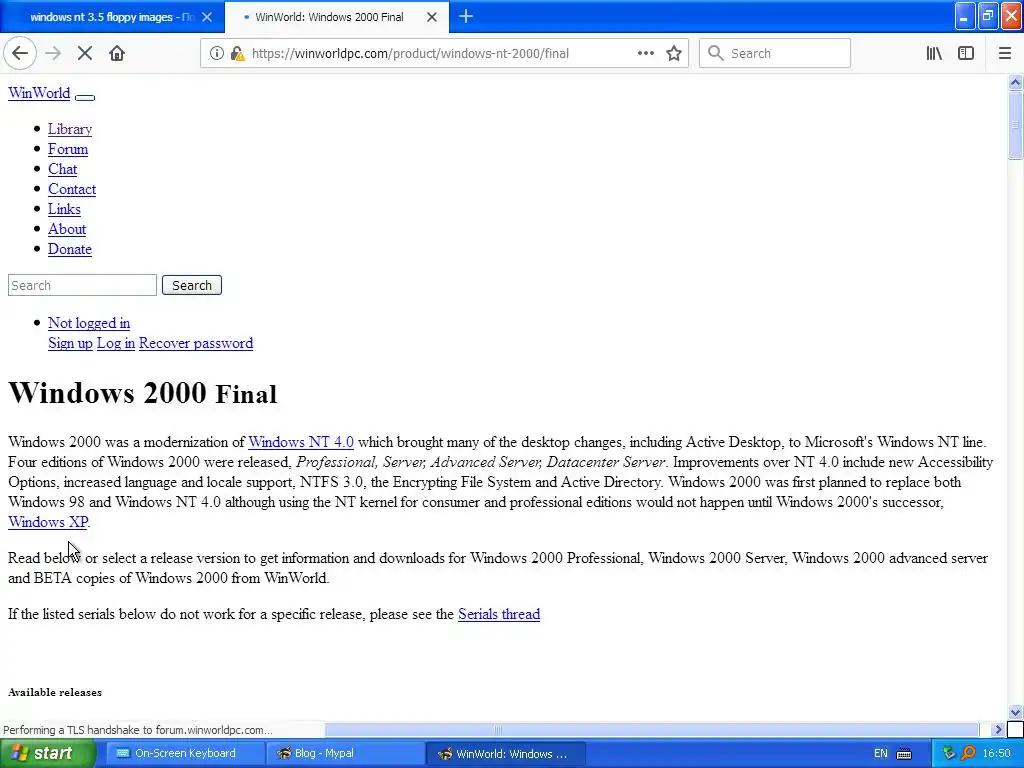Open the hamburger application menu
The height and width of the screenshot is (768, 1024).
(1004, 54)
